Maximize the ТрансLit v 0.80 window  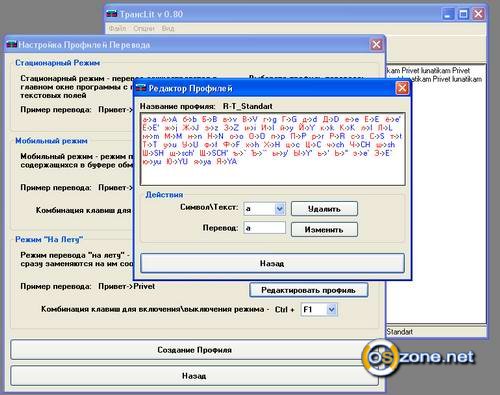point(463,14)
